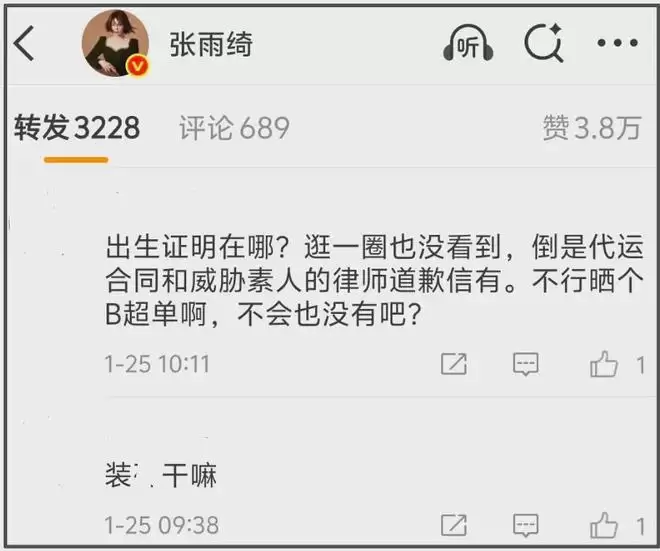Open the three-dot more menu
The height and width of the screenshot is (551, 660).
pyautogui.click(x=617, y=43)
